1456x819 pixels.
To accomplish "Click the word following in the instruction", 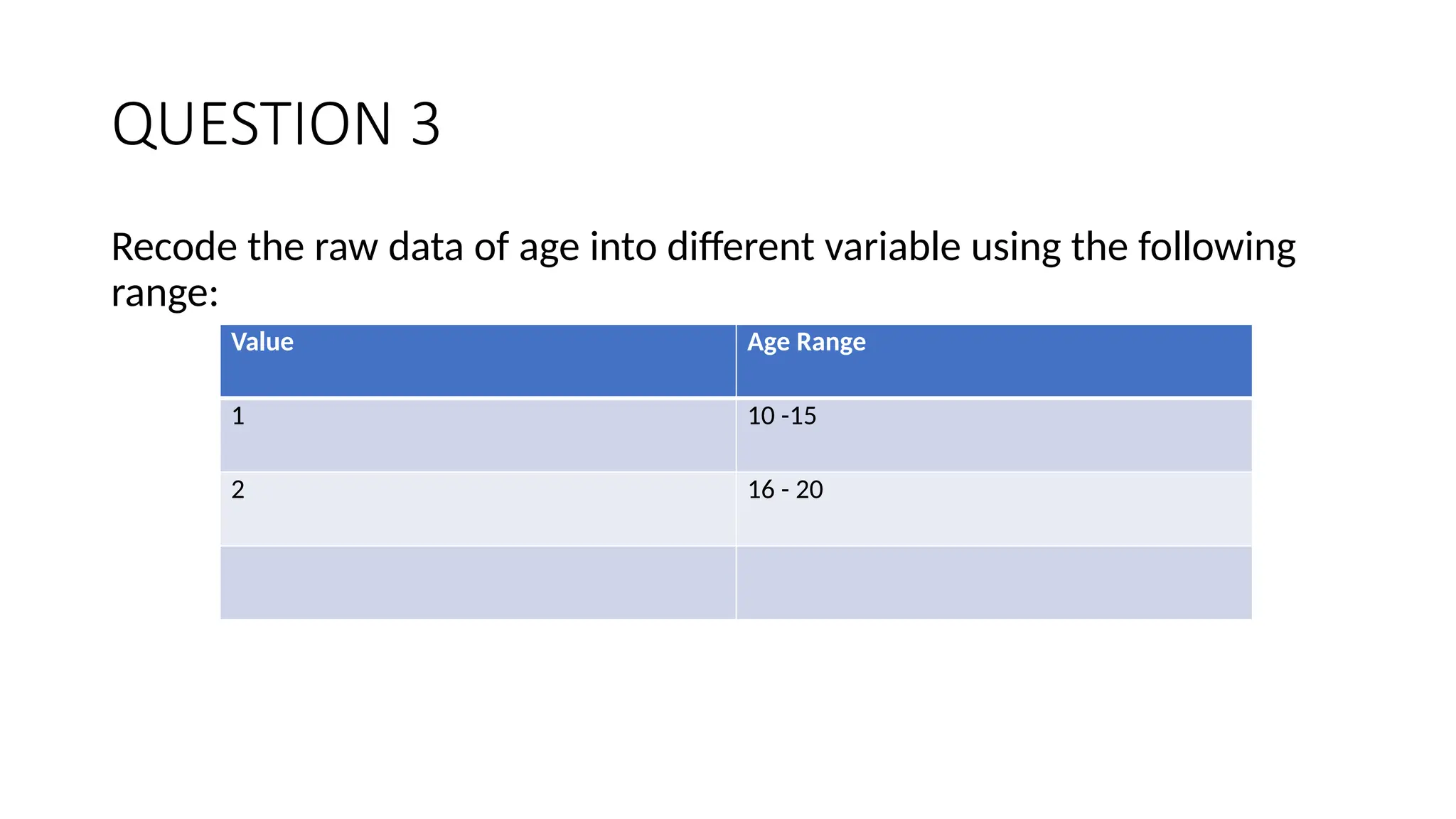I will (x=1216, y=248).
